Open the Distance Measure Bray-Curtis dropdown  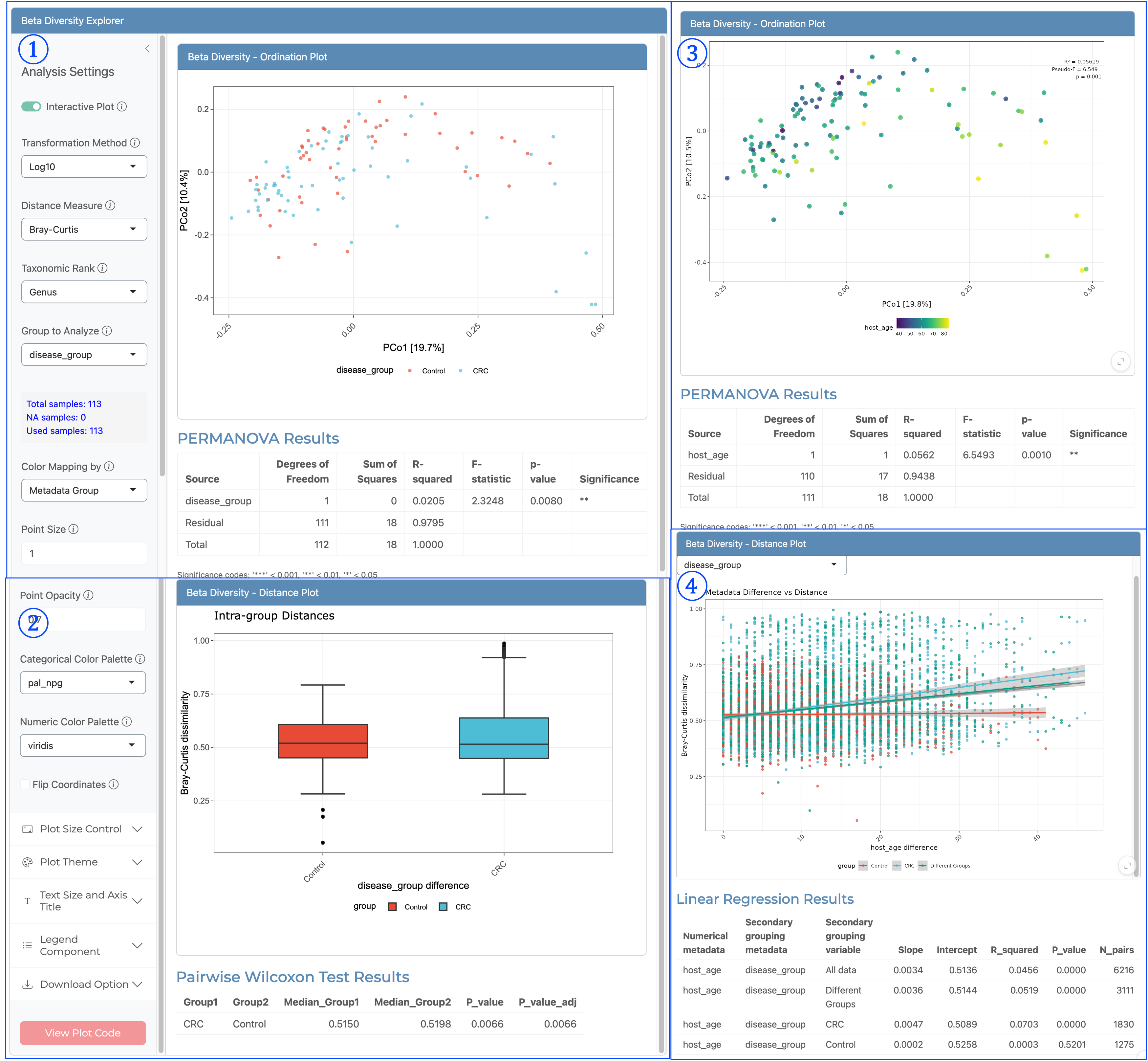84,230
